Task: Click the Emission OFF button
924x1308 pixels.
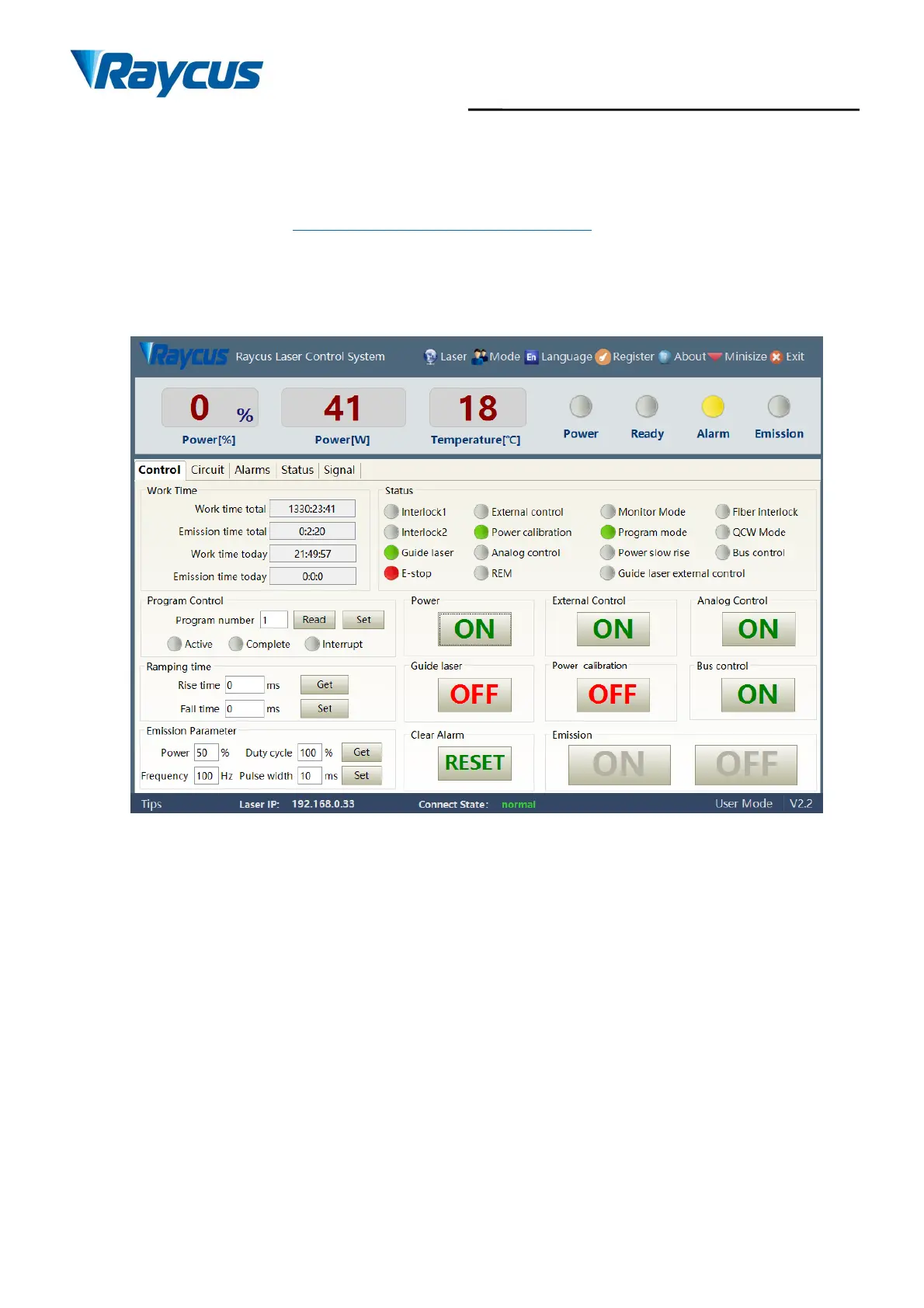Action: (746, 765)
